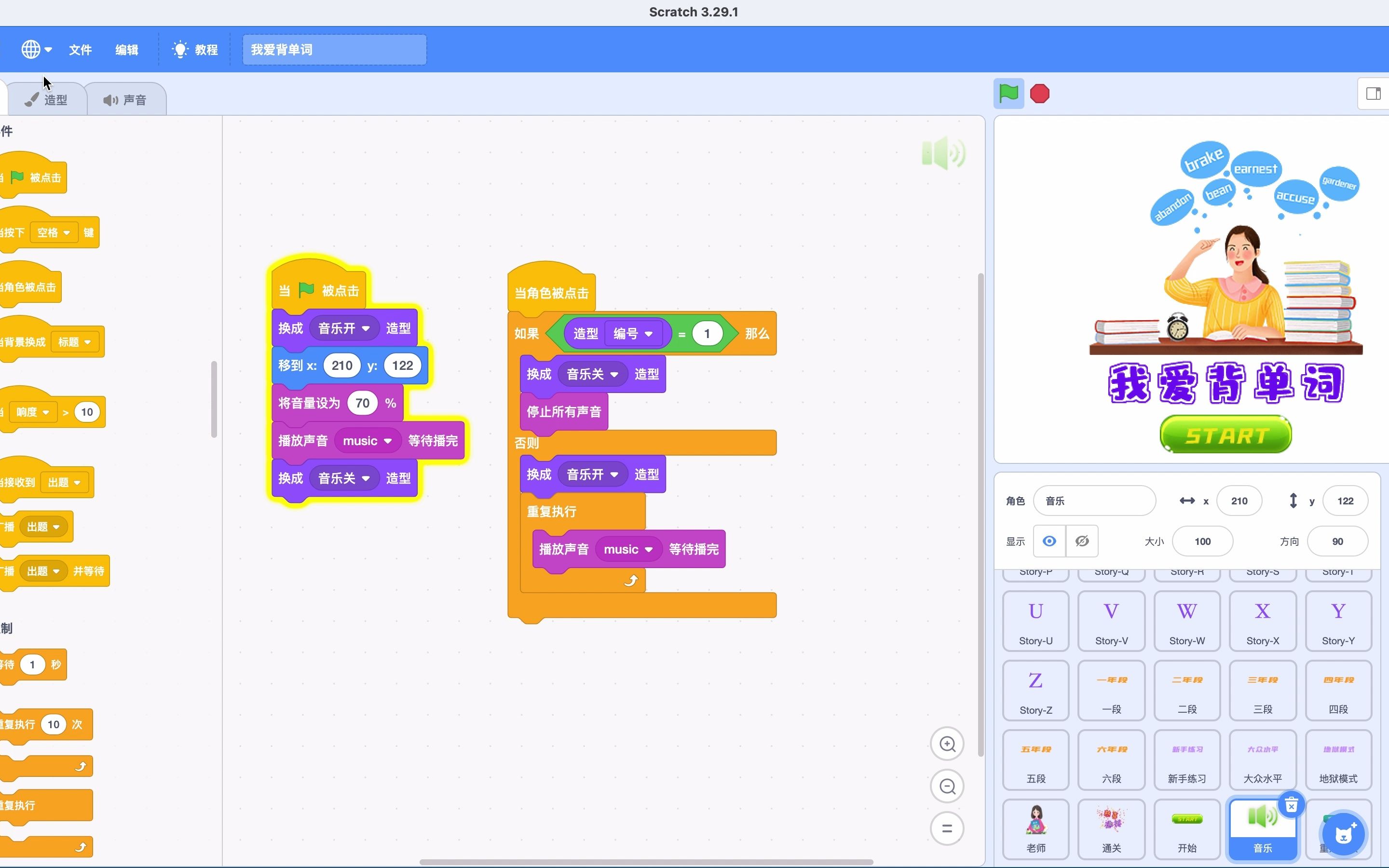
Task: Select the 三段 sprite
Action: (1263, 690)
